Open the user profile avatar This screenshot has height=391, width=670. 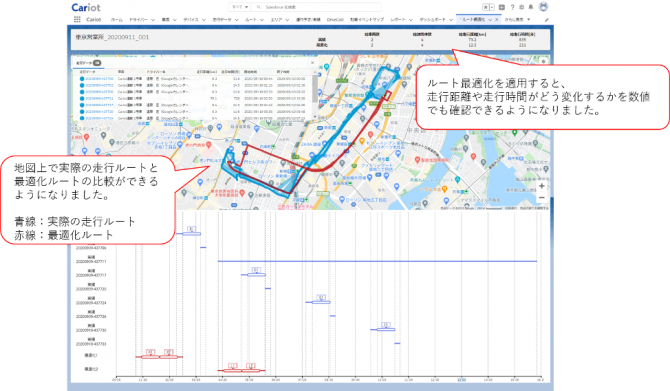pyautogui.click(x=544, y=7)
